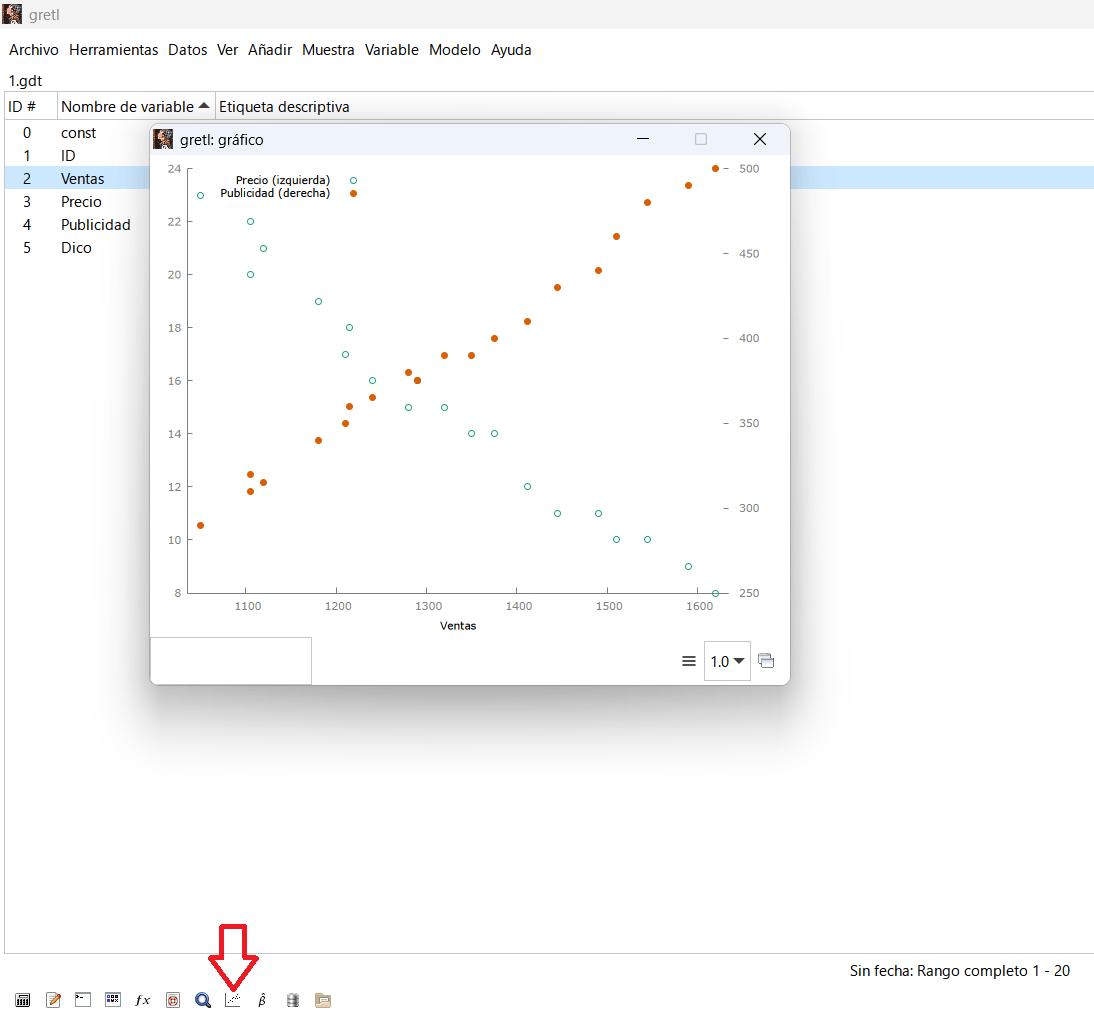This screenshot has height=1020, width=1094.
Task: Open the calculator tool icon
Action: point(22,1000)
